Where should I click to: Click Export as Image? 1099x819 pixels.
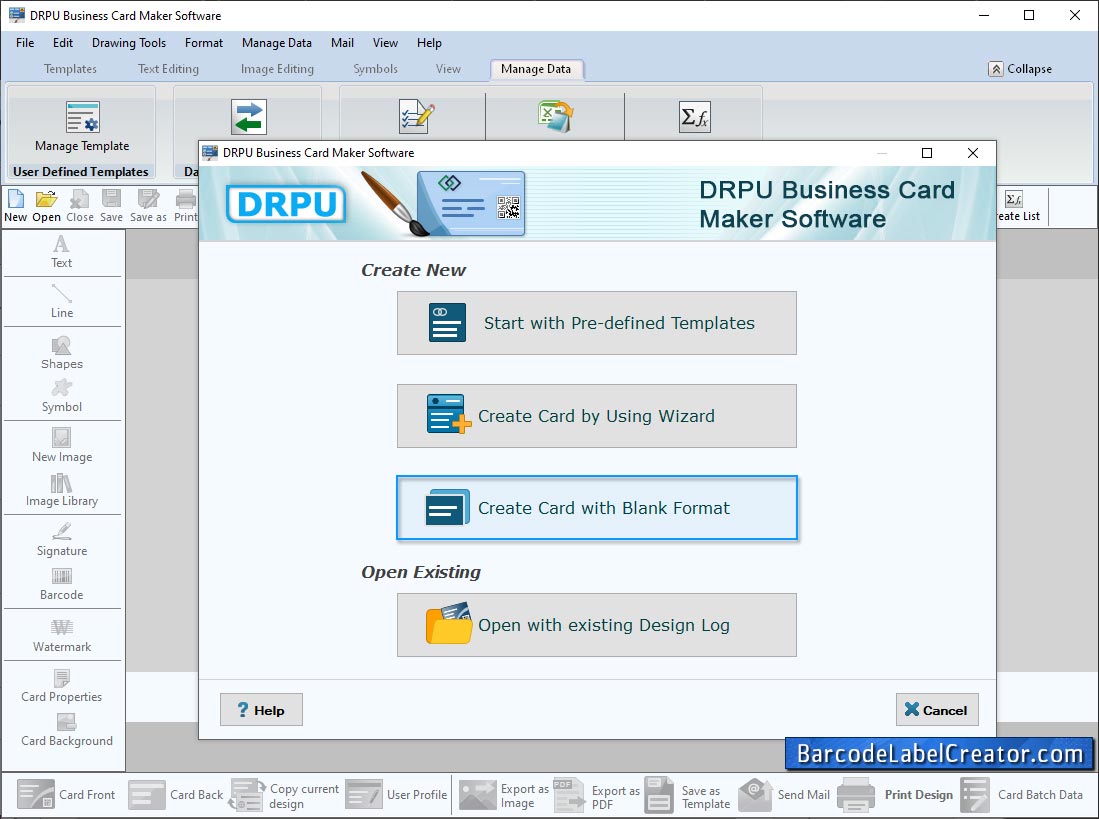point(504,796)
